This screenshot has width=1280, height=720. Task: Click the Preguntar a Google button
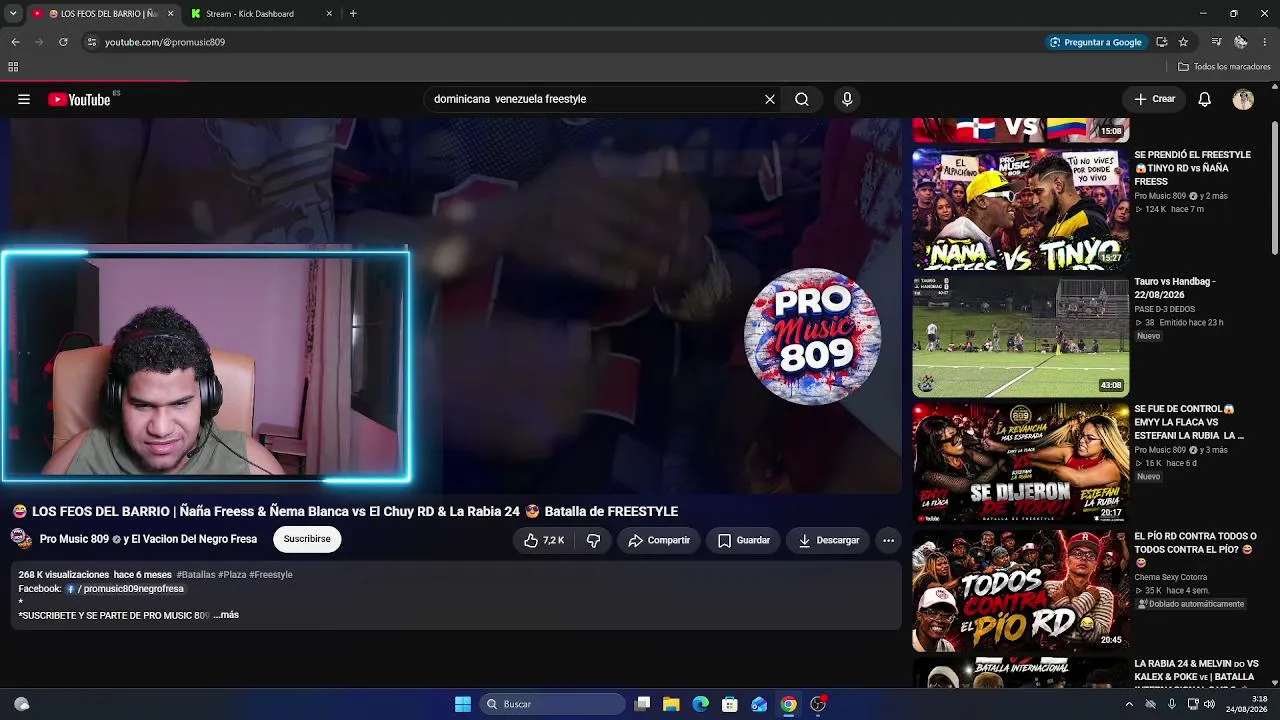pyautogui.click(x=1095, y=42)
